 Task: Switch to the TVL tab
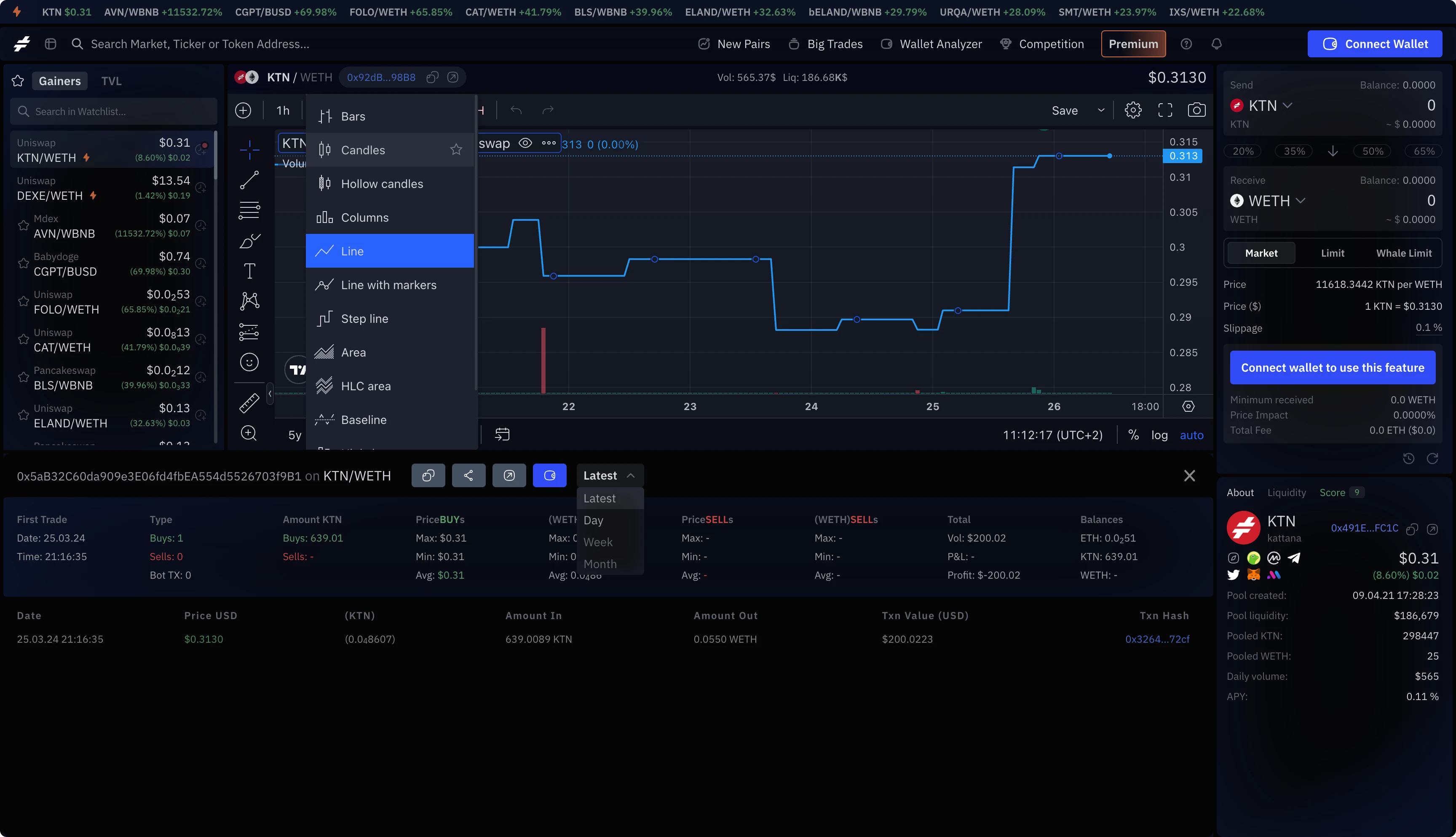112,81
